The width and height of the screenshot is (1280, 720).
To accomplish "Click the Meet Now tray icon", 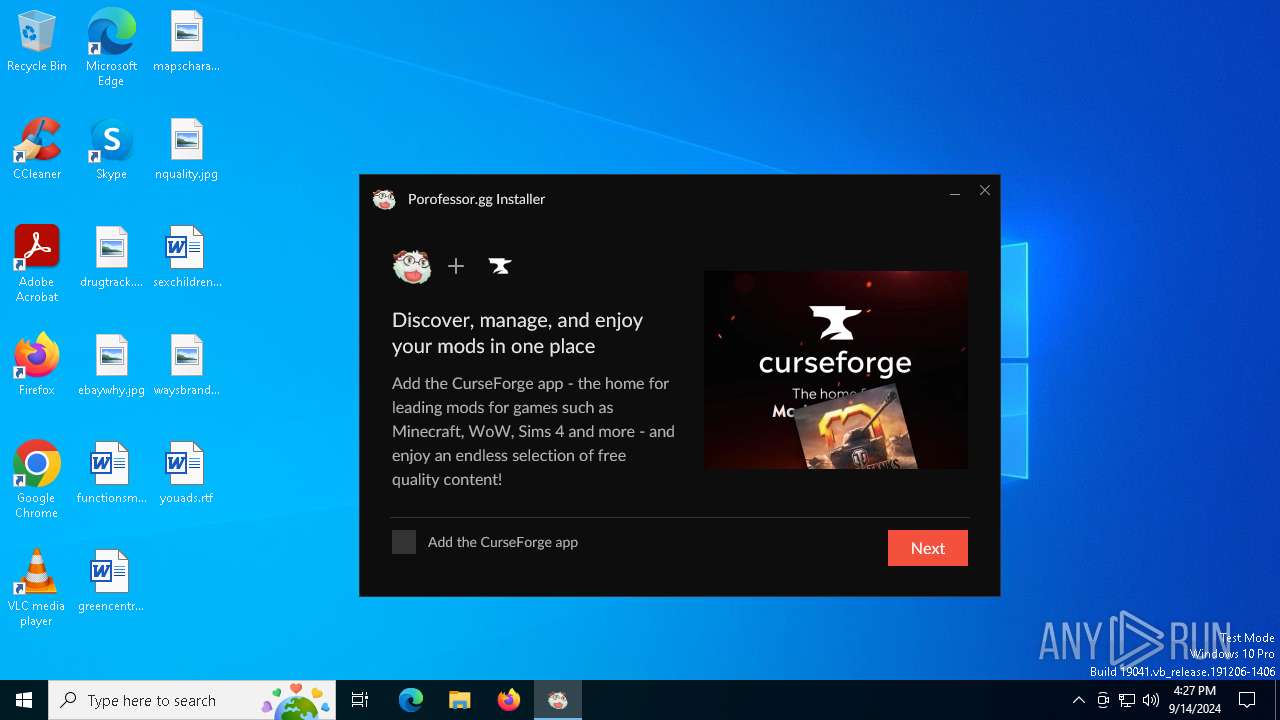I will click(1103, 700).
